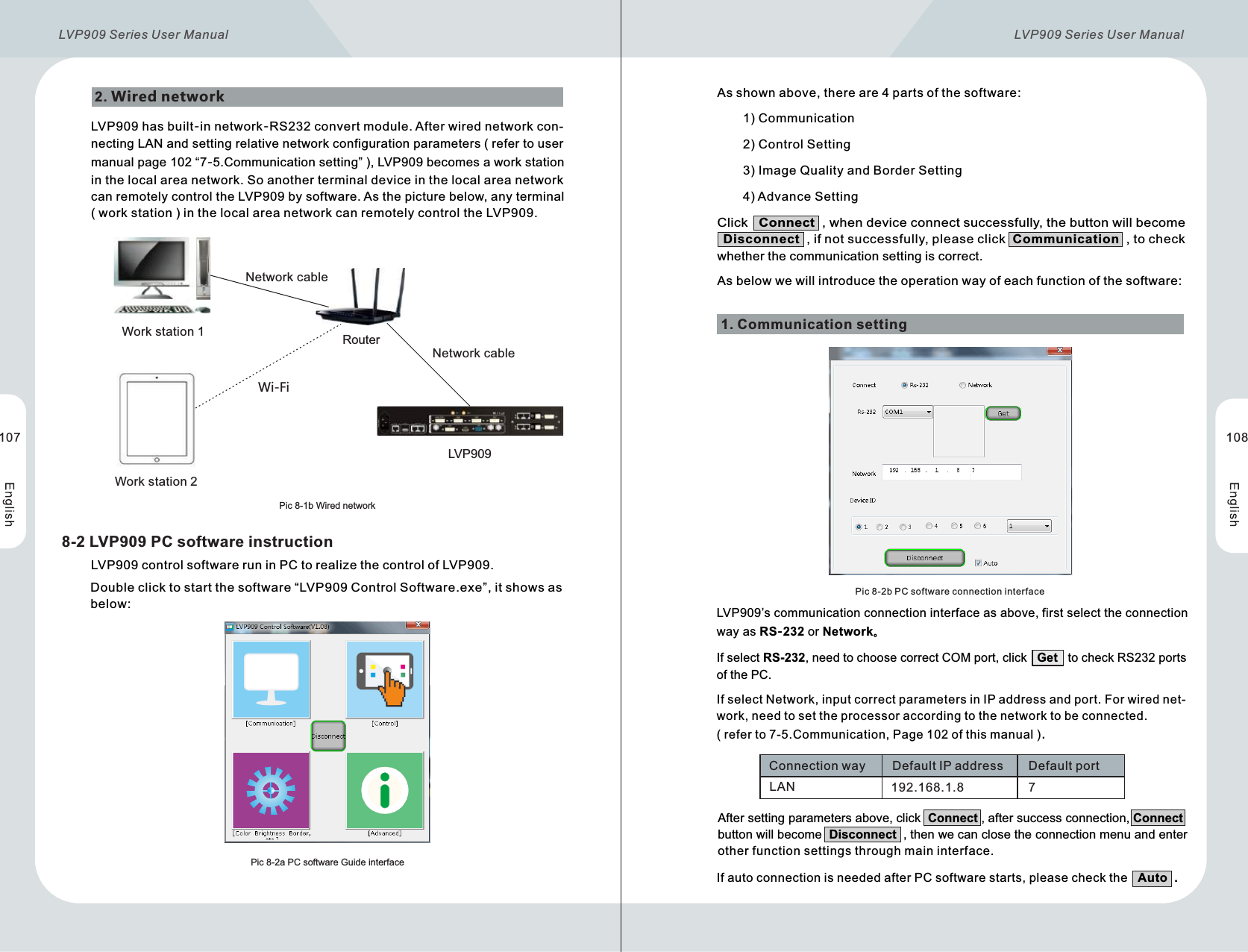Click the 'Connection way' table header
The width and height of the screenshot is (1248, 952).
pos(821,765)
